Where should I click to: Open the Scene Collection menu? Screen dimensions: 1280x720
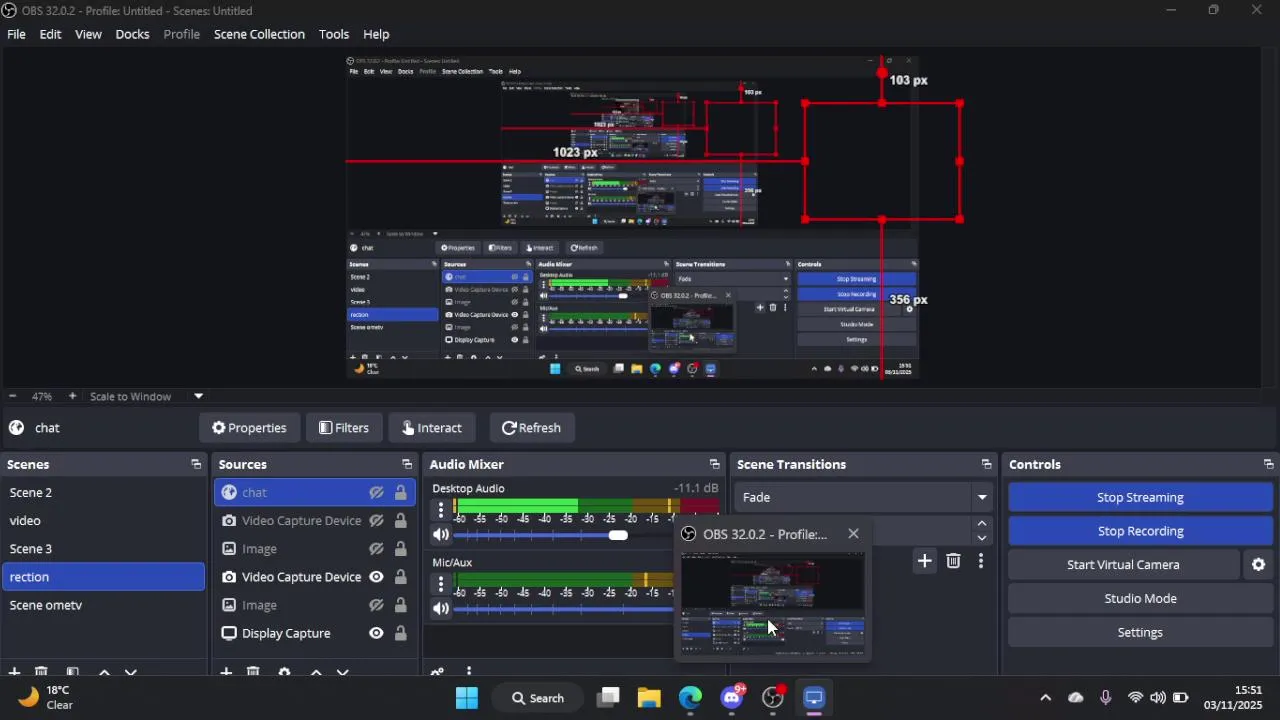[259, 34]
